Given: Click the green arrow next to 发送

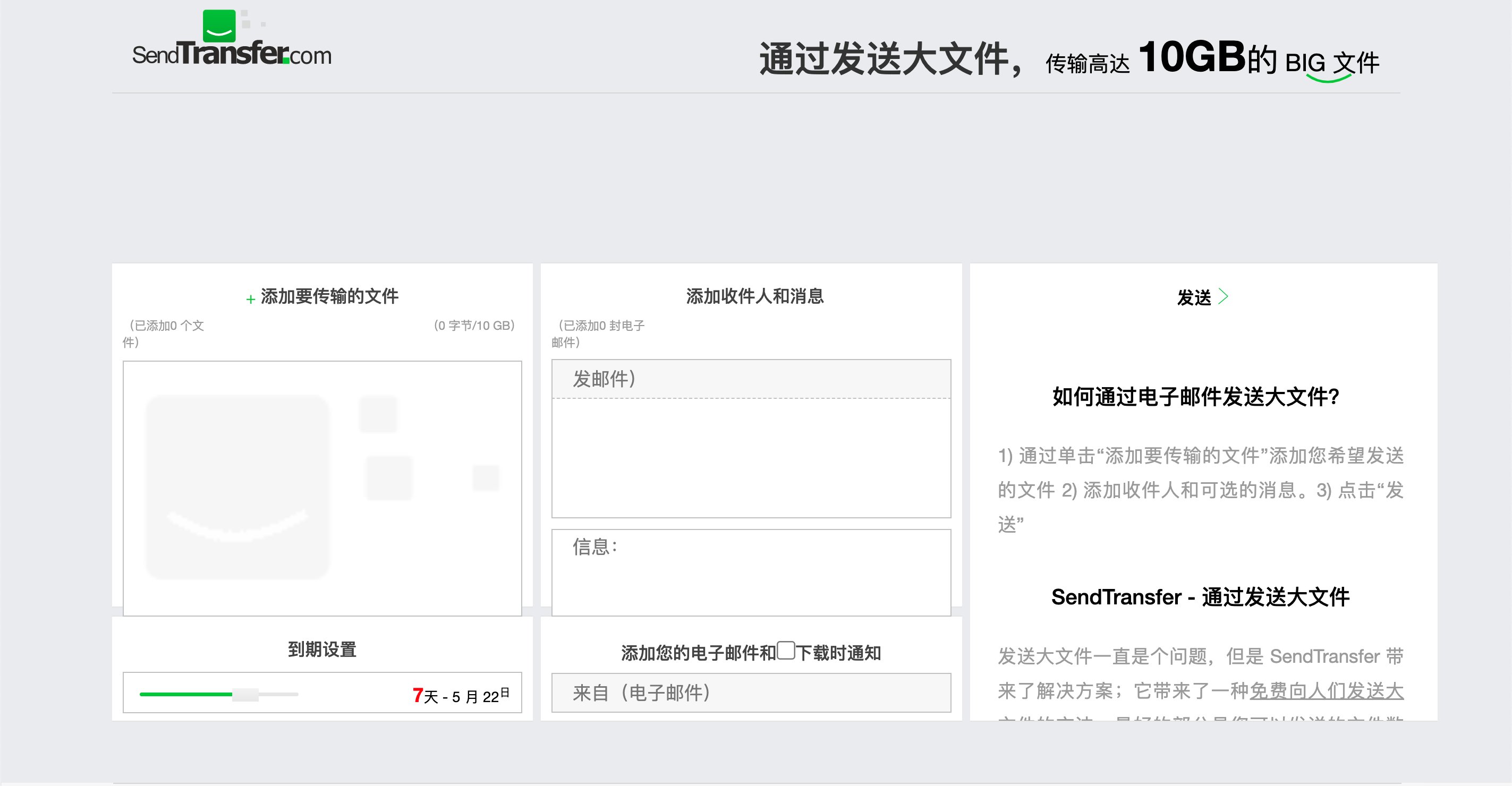Looking at the screenshot, I should pyautogui.click(x=1223, y=297).
